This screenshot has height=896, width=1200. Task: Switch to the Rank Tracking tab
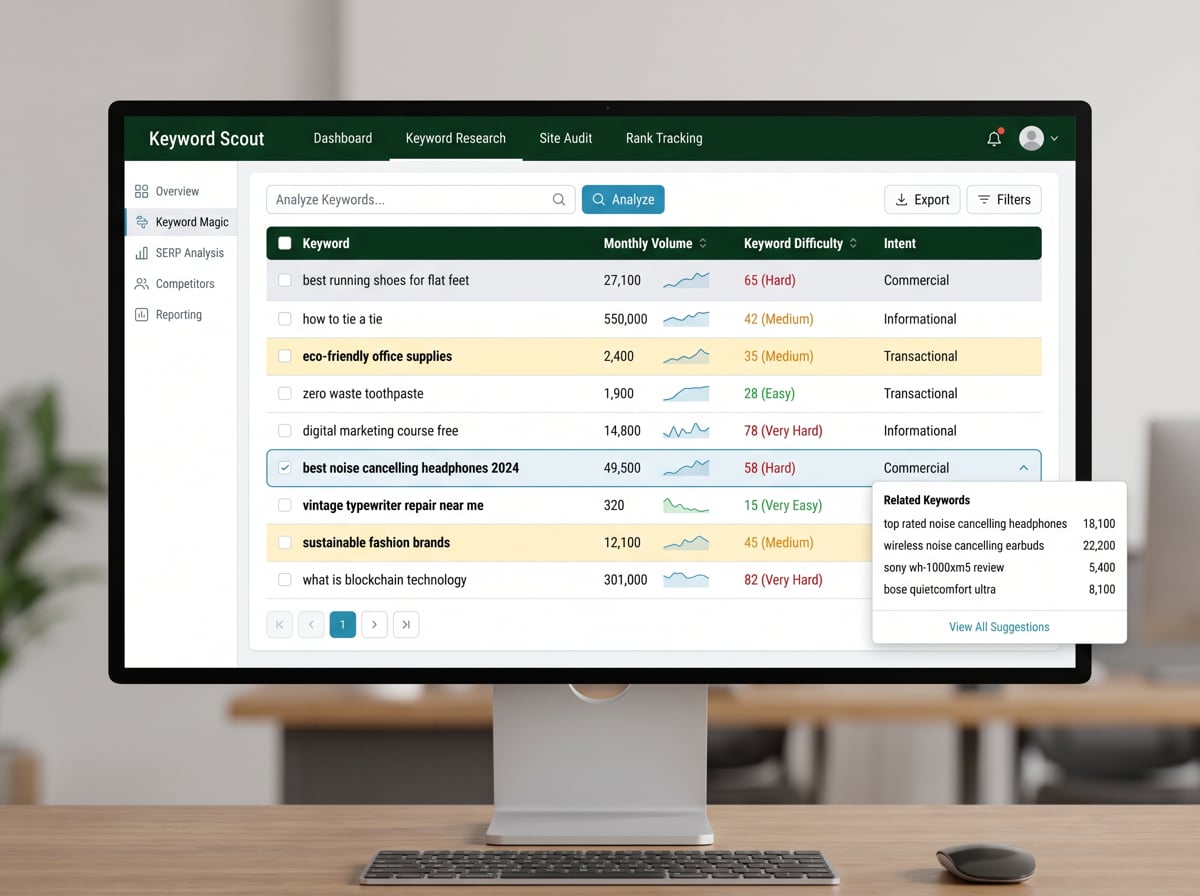pyautogui.click(x=664, y=138)
